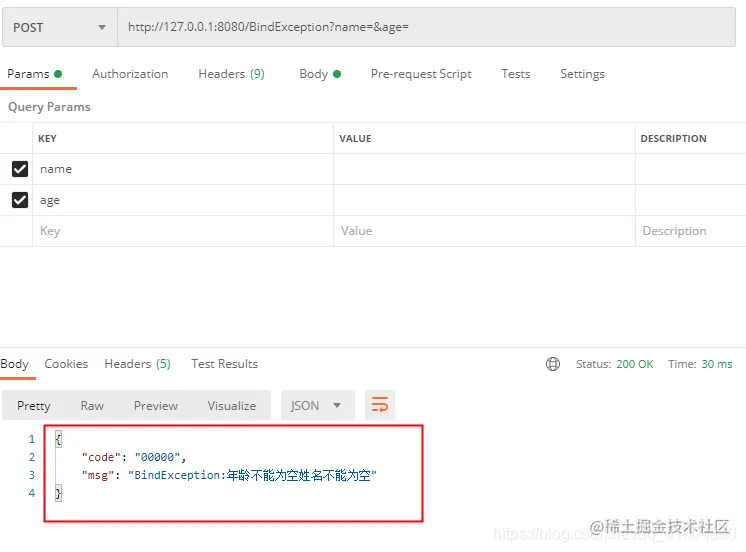Switch to the Params tab
746x552 pixels.
coord(35,74)
